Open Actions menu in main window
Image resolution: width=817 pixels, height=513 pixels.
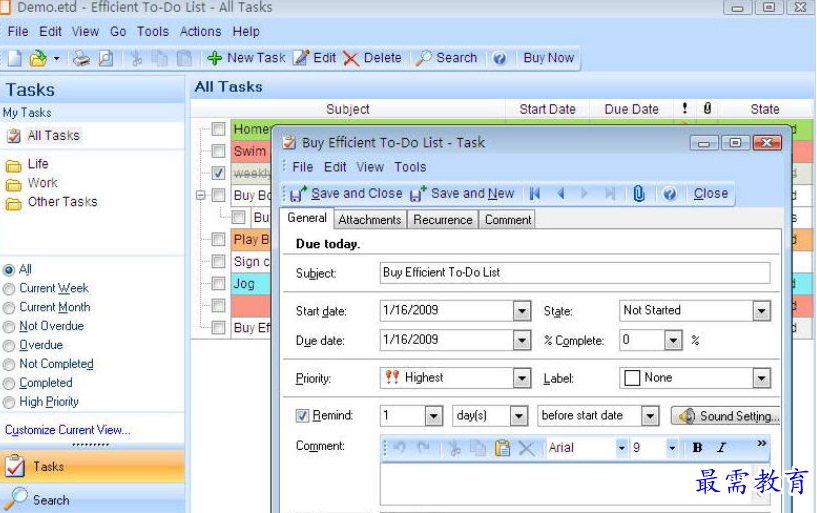[201, 32]
